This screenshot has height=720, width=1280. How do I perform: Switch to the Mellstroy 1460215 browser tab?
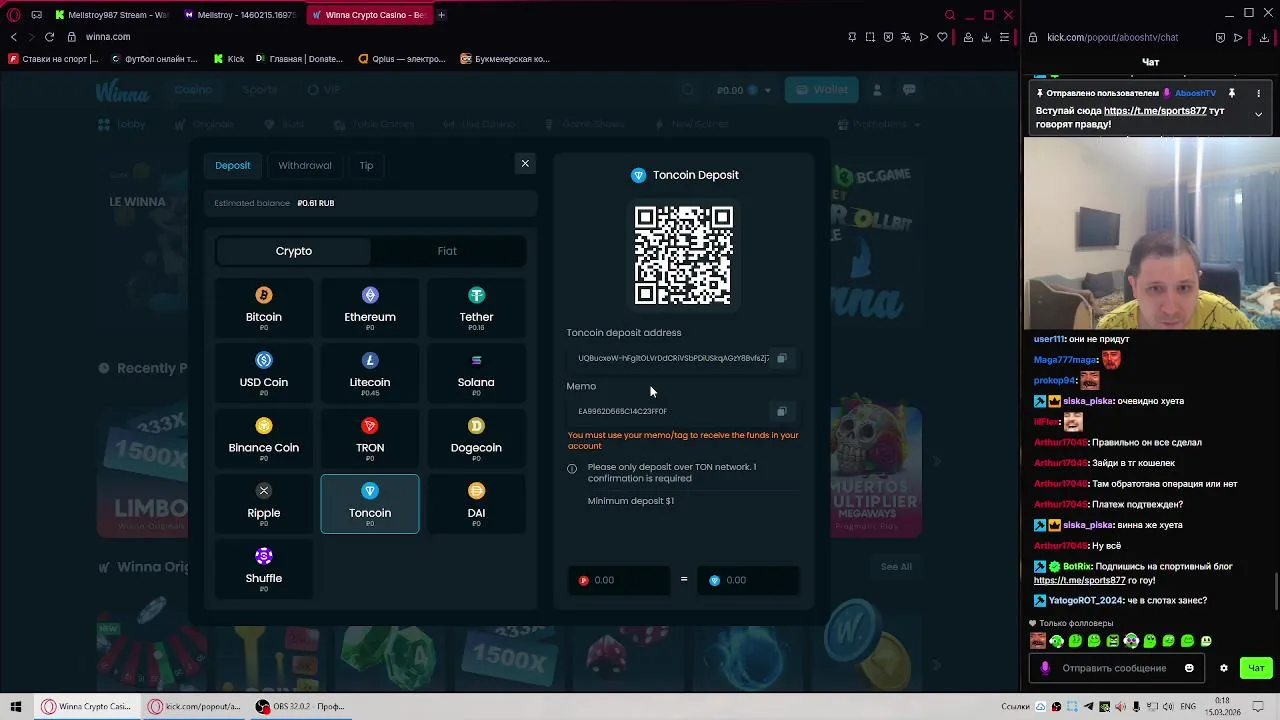(240, 15)
